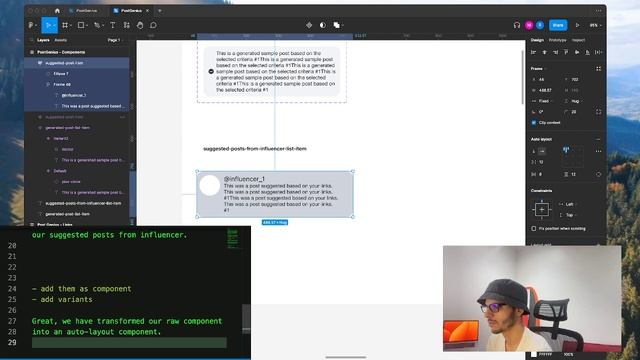
Task: Enable Fix position when scrolling
Action: coord(534,229)
